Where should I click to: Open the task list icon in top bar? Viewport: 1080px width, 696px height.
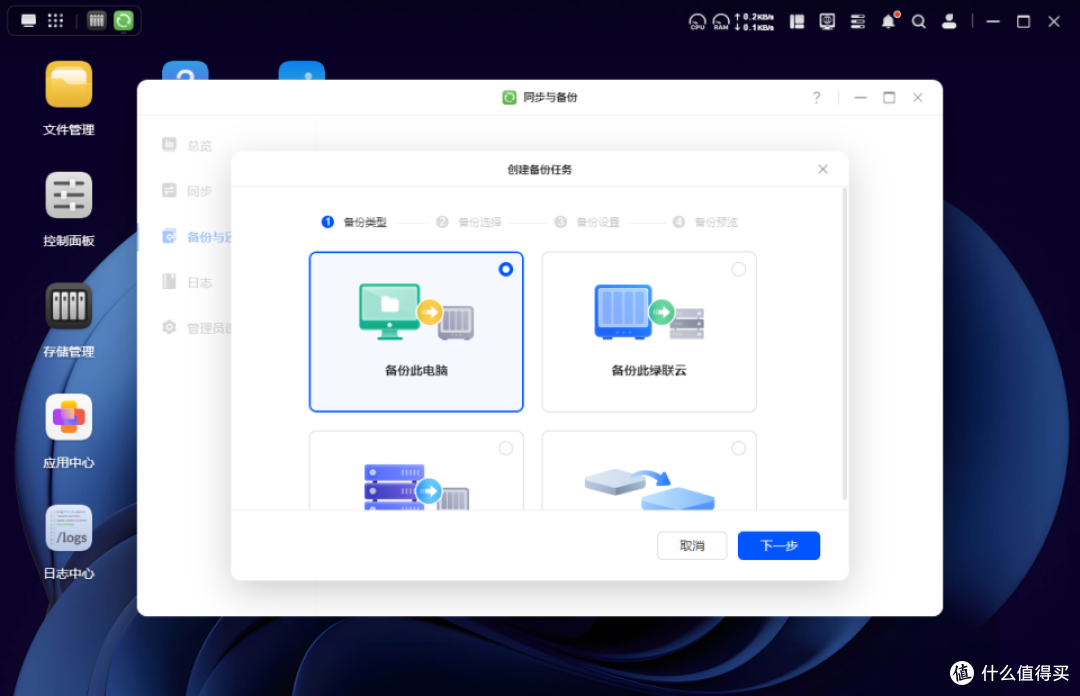click(x=858, y=22)
